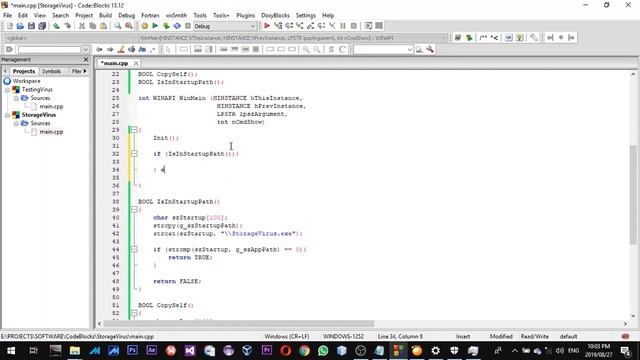Open the Settings menu
The width and height of the screenshot is (640, 360).
306,15
